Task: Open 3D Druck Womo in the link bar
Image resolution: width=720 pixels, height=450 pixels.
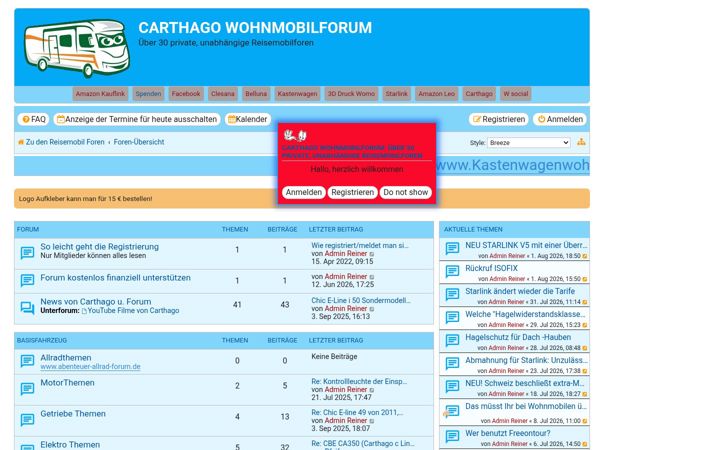Action: tap(351, 94)
